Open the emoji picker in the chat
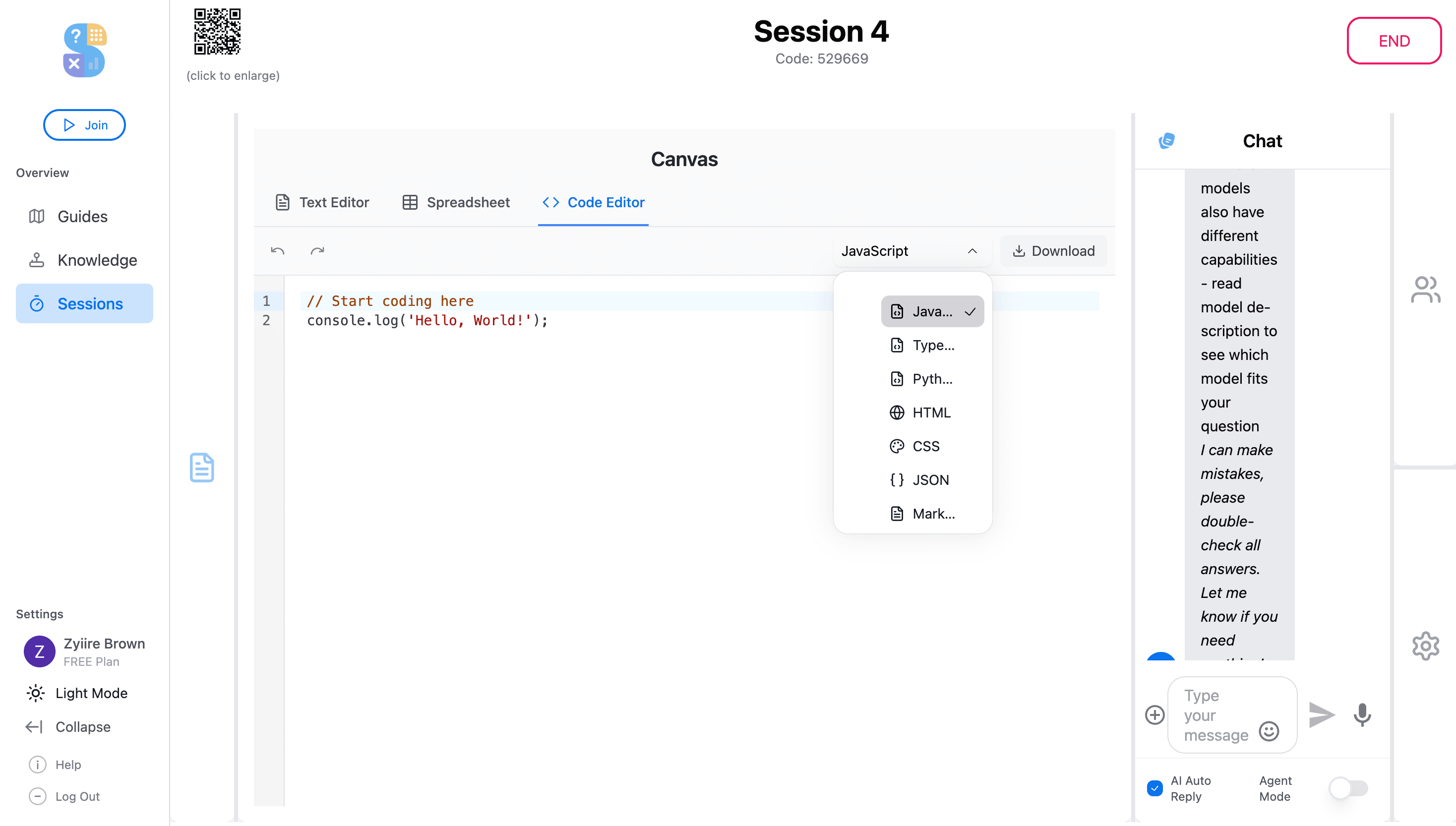The image size is (1456, 826). pos(1270,732)
